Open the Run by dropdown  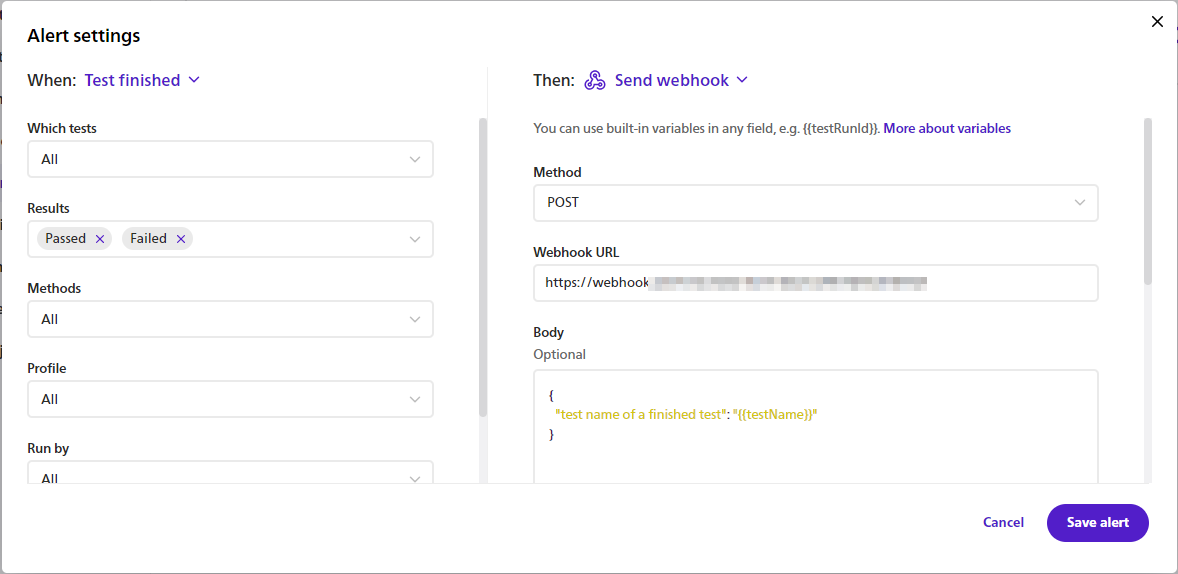click(x=230, y=475)
